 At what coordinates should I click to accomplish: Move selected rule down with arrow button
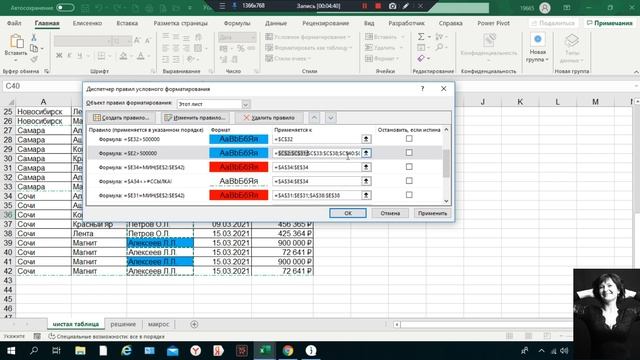point(331,118)
